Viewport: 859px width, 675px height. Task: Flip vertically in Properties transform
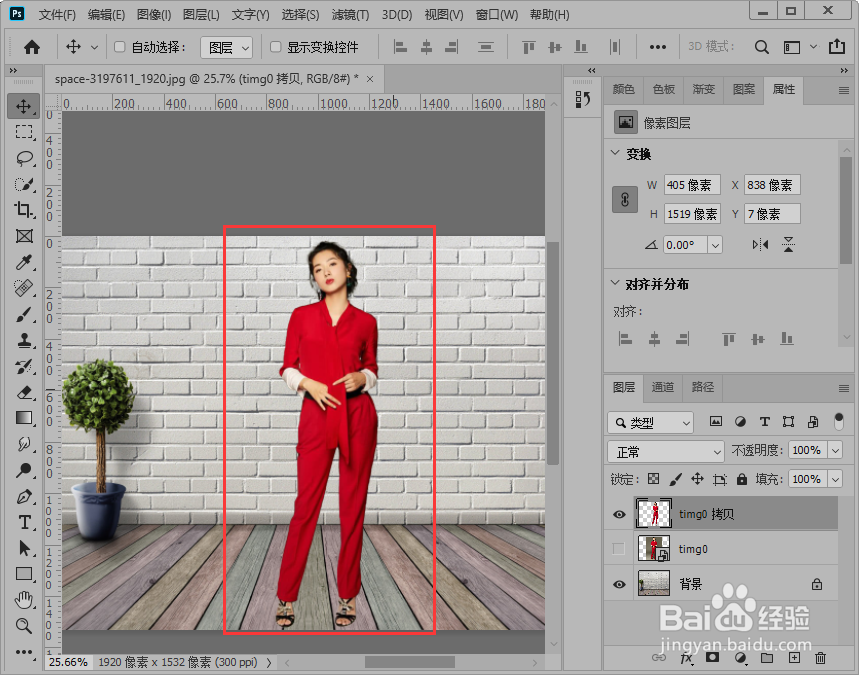coord(788,244)
